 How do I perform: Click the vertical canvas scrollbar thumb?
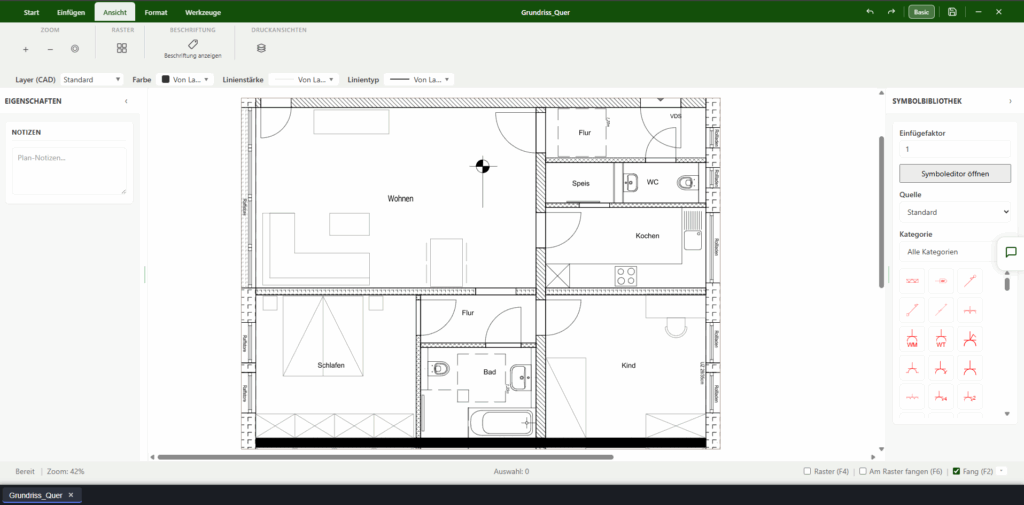882,211
